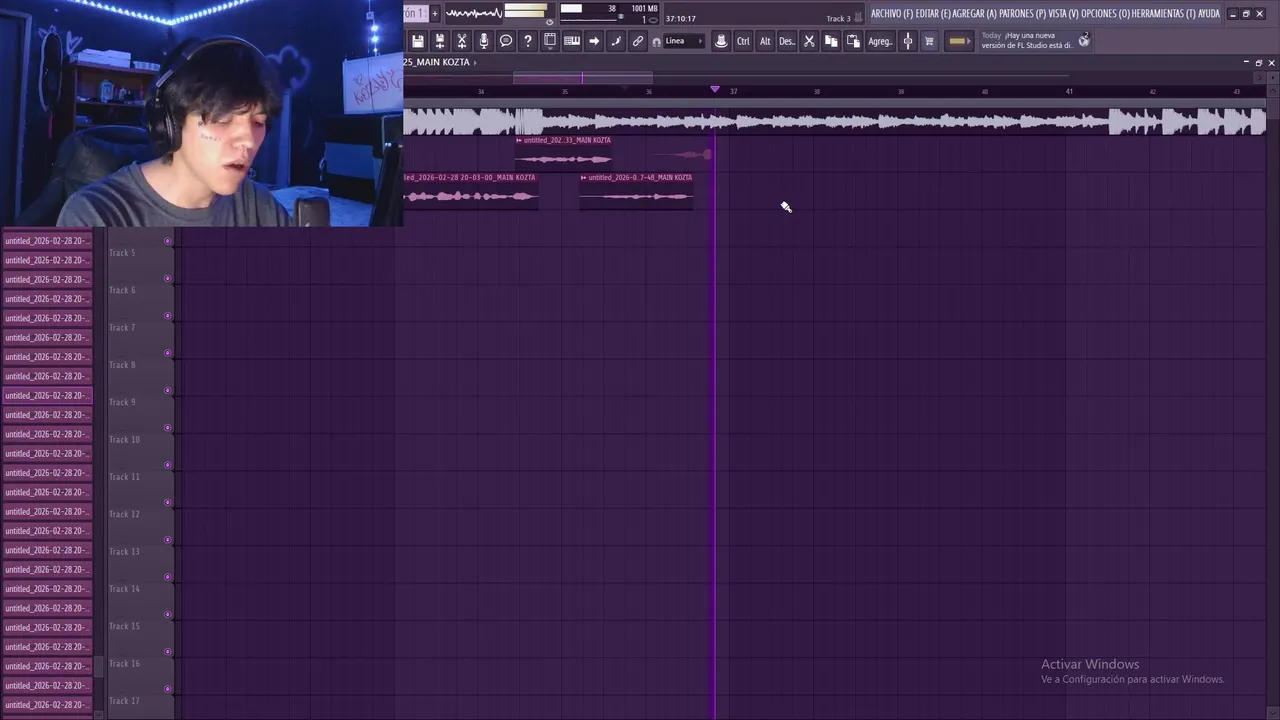Click the globe news icon

(1084, 41)
